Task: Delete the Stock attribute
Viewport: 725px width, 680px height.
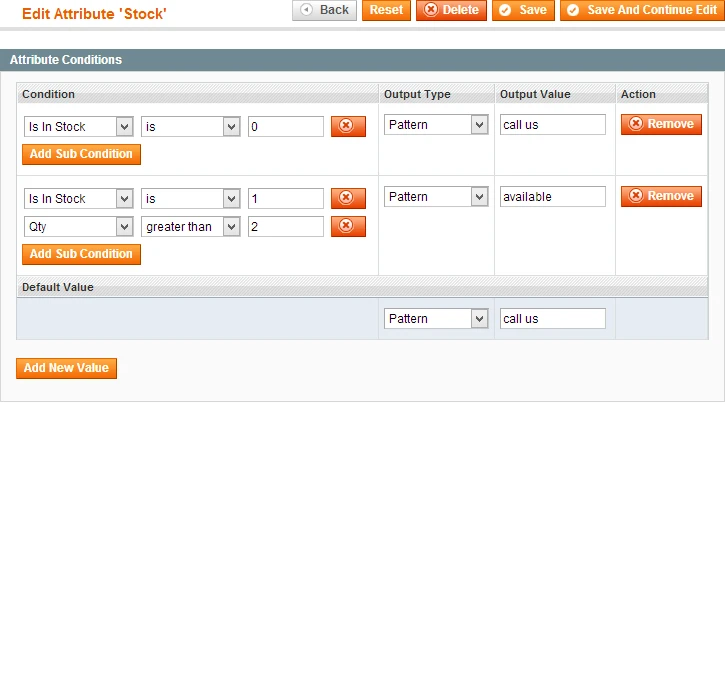Action: [x=451, y=10]
